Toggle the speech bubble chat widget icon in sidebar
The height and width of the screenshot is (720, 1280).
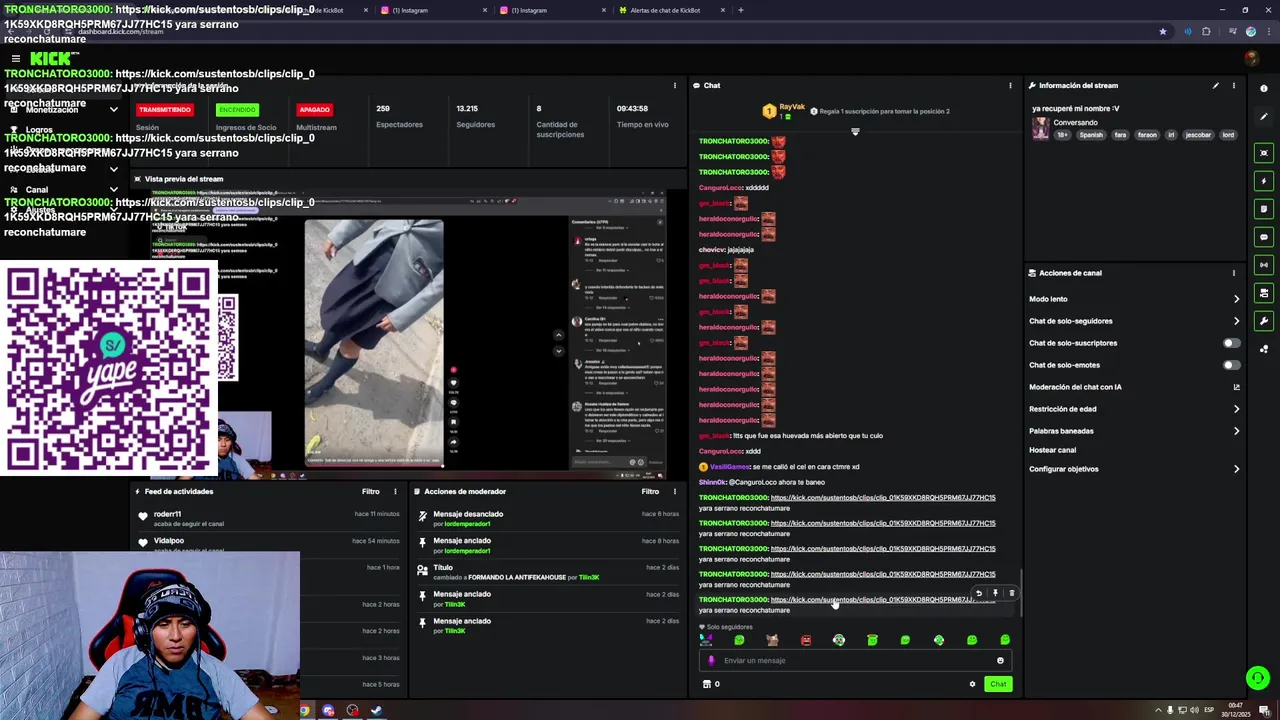(1264, 237)
